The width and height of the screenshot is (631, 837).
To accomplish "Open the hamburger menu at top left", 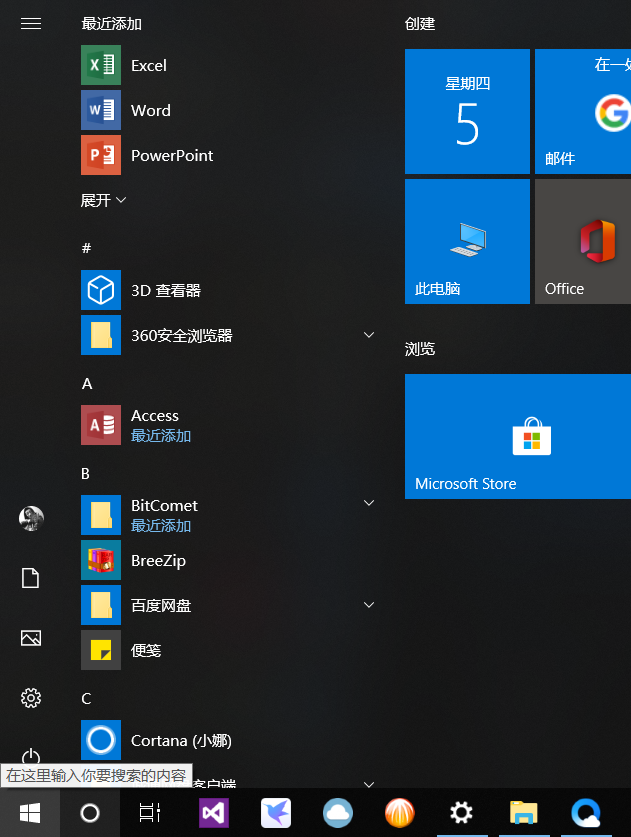I will pos(30,23).
